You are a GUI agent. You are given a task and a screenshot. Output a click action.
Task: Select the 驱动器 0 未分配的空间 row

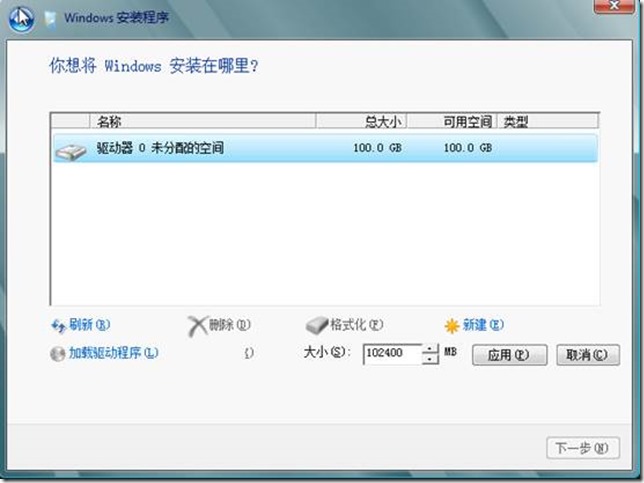pos(325,148)
